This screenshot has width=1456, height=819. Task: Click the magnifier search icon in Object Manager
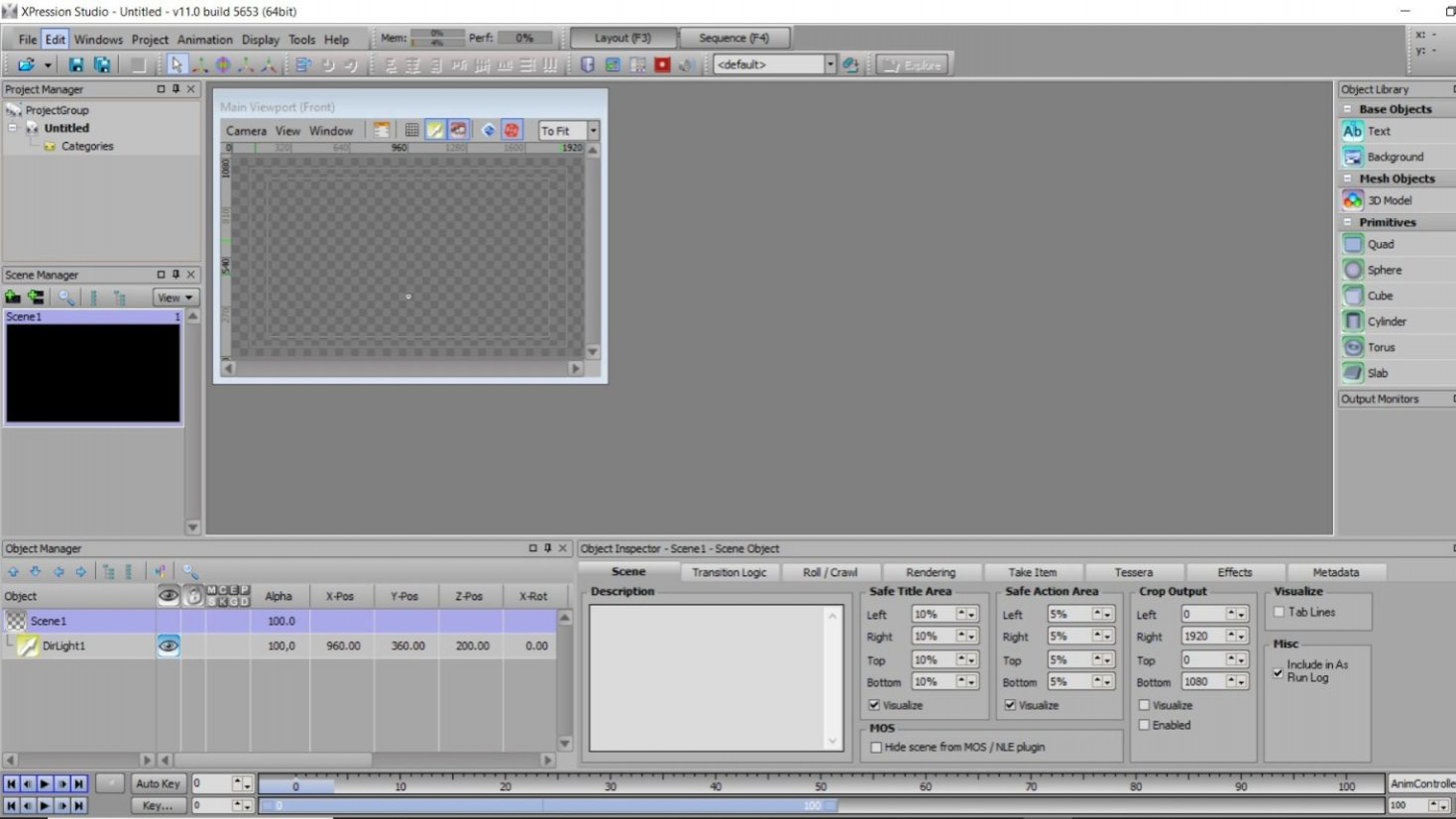coord(190,572)
